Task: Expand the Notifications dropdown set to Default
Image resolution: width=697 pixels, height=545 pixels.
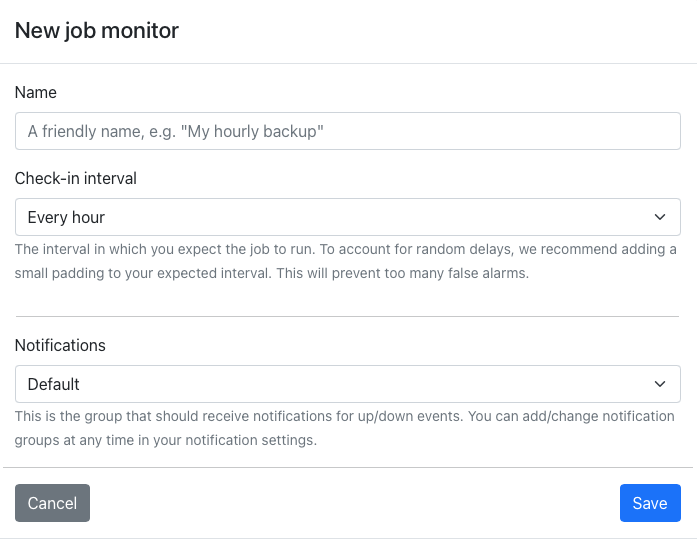Action: pyautogui.click(x=348, y=384)
